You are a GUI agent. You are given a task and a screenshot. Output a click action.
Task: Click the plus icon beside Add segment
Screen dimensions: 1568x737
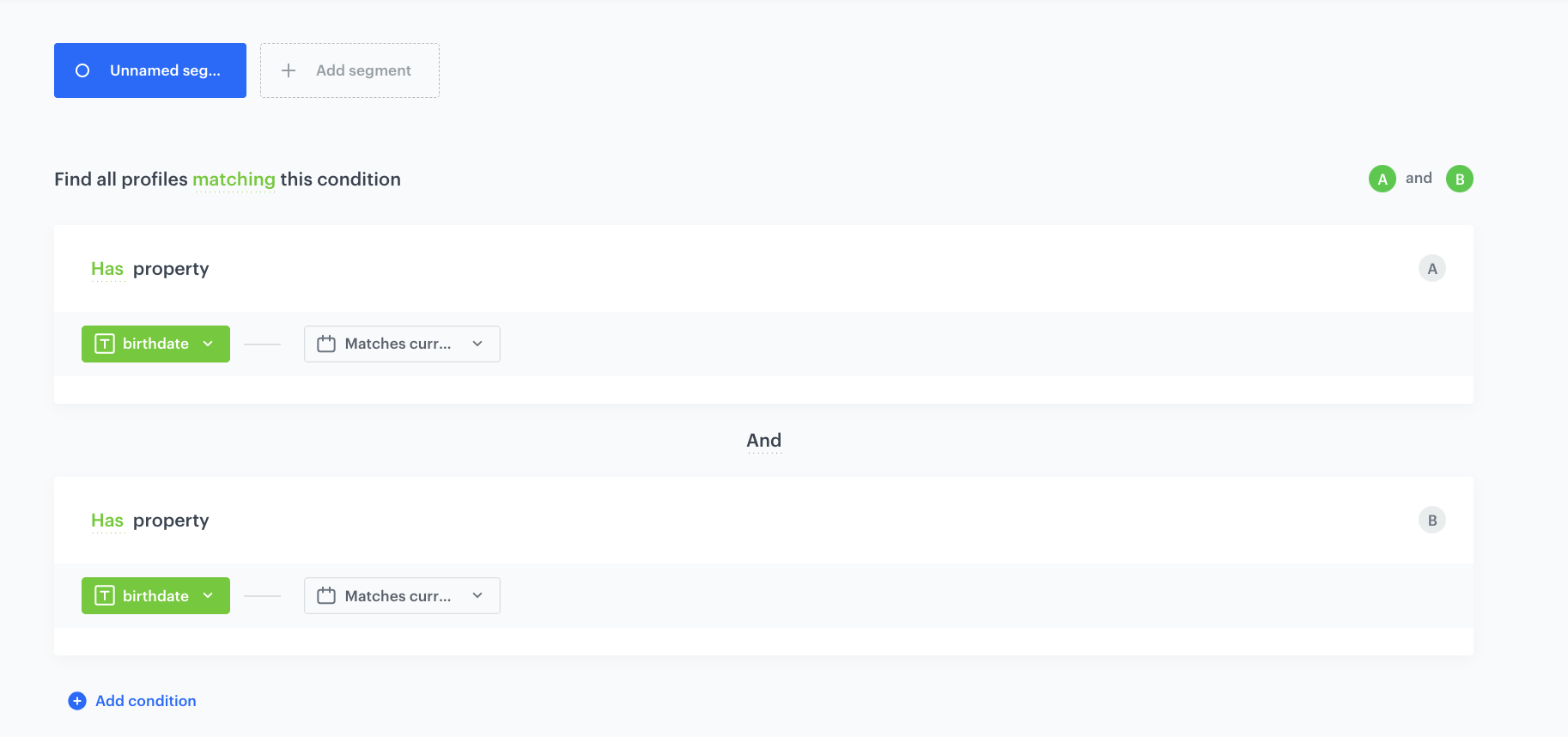[x=289, y=70]
